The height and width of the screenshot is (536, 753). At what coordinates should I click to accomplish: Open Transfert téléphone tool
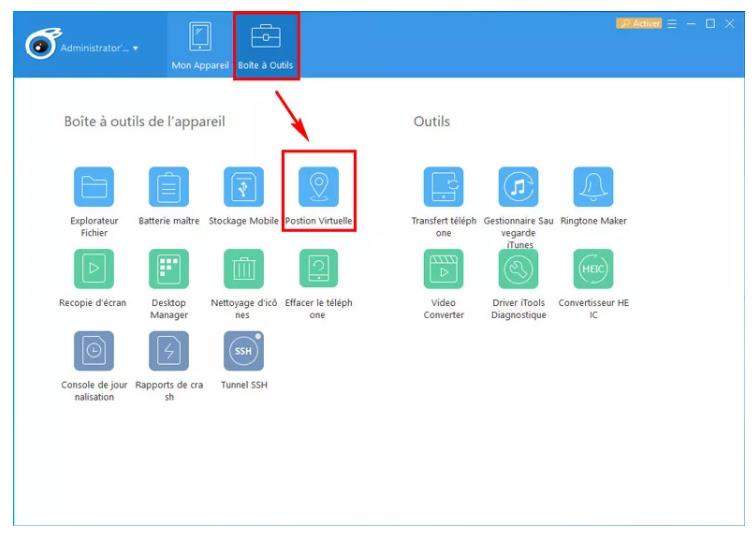click(x=444, y=187)
